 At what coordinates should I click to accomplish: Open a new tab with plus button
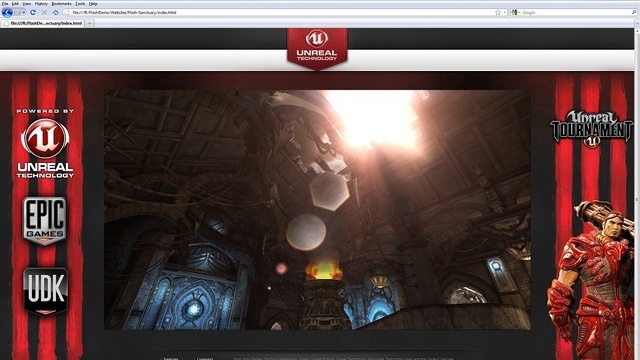(x=90, y=23)
